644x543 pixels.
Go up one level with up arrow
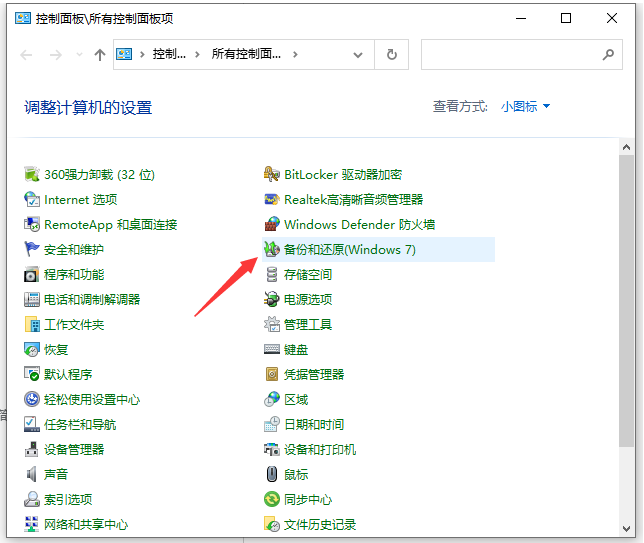coord(100,55)
